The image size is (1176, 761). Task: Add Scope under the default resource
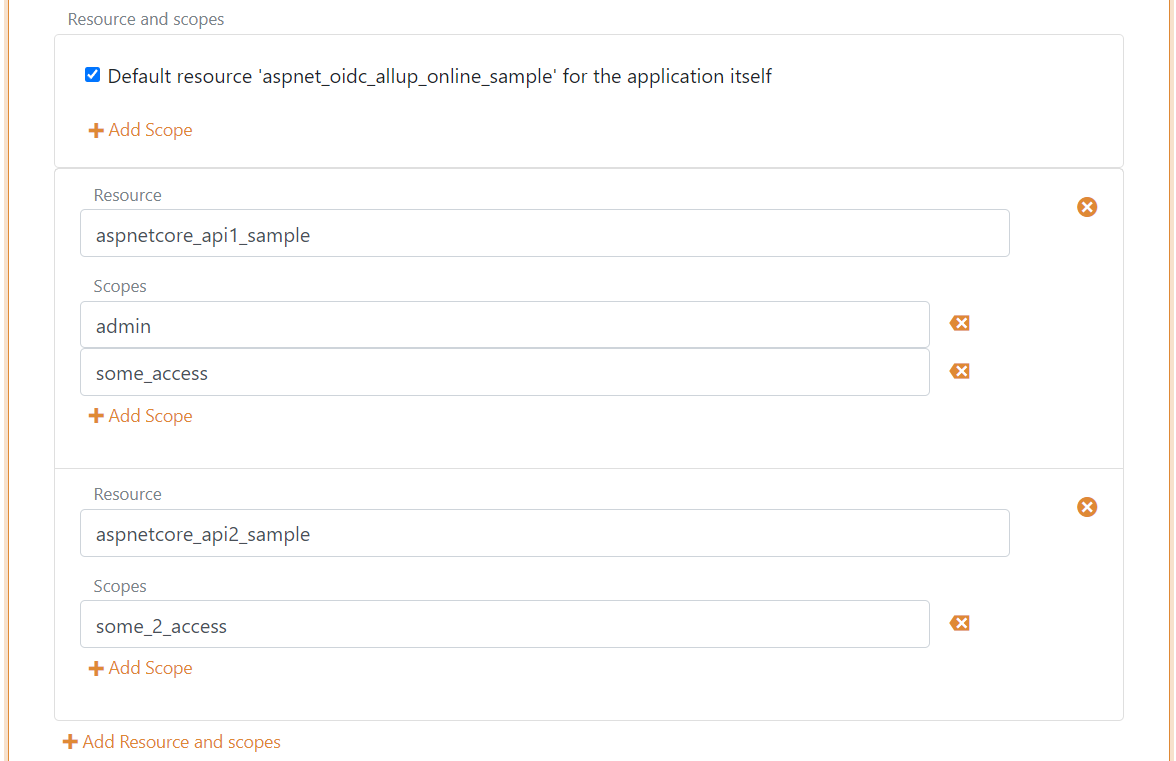tap(141, 130)
